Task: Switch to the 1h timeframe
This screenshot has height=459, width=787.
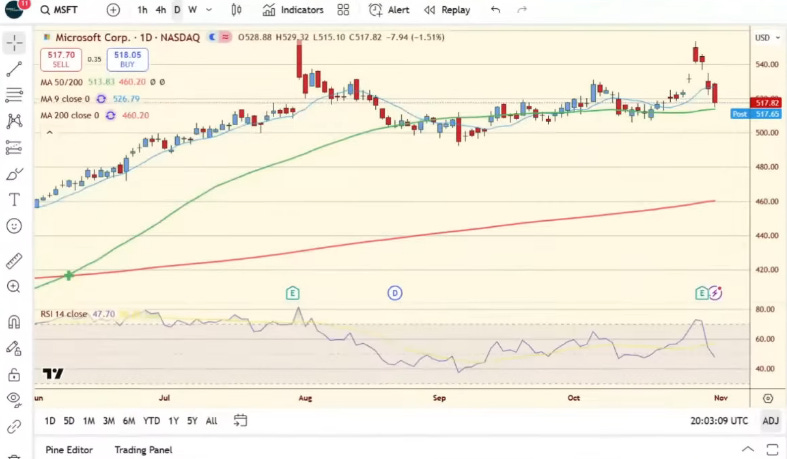Action: (143, 10)
